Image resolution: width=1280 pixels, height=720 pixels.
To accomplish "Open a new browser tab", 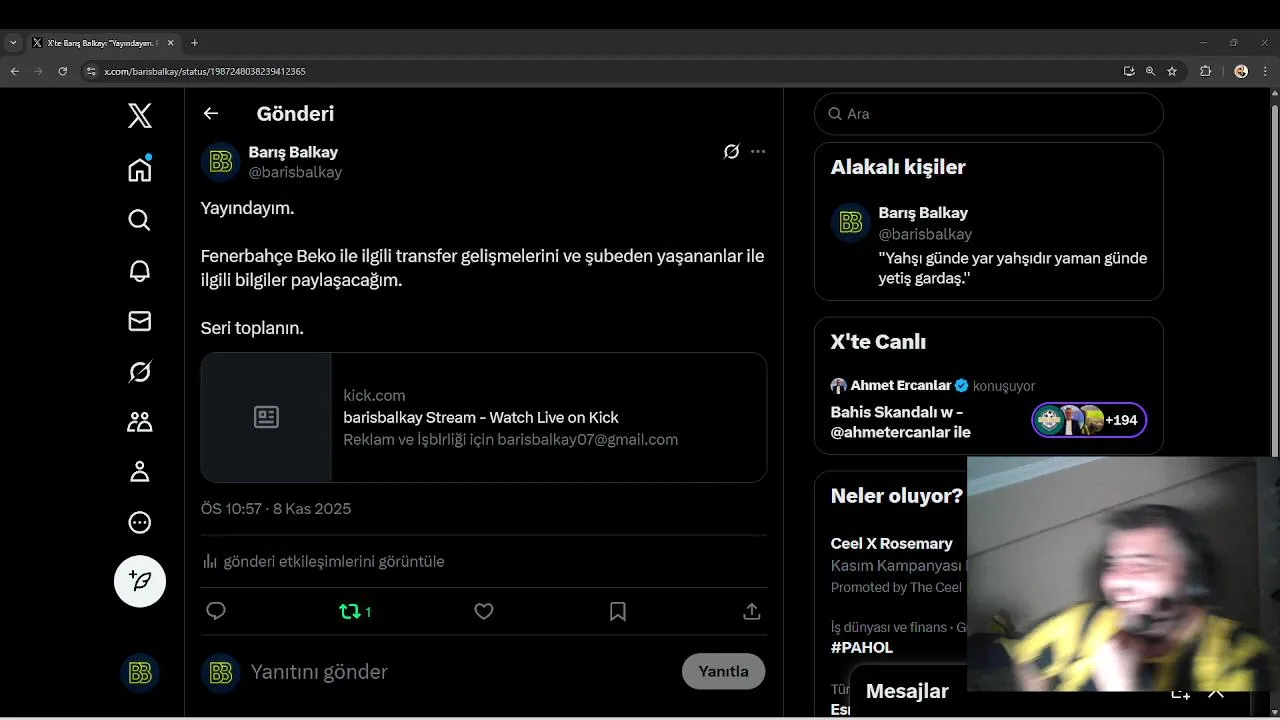I will point(194,43).
